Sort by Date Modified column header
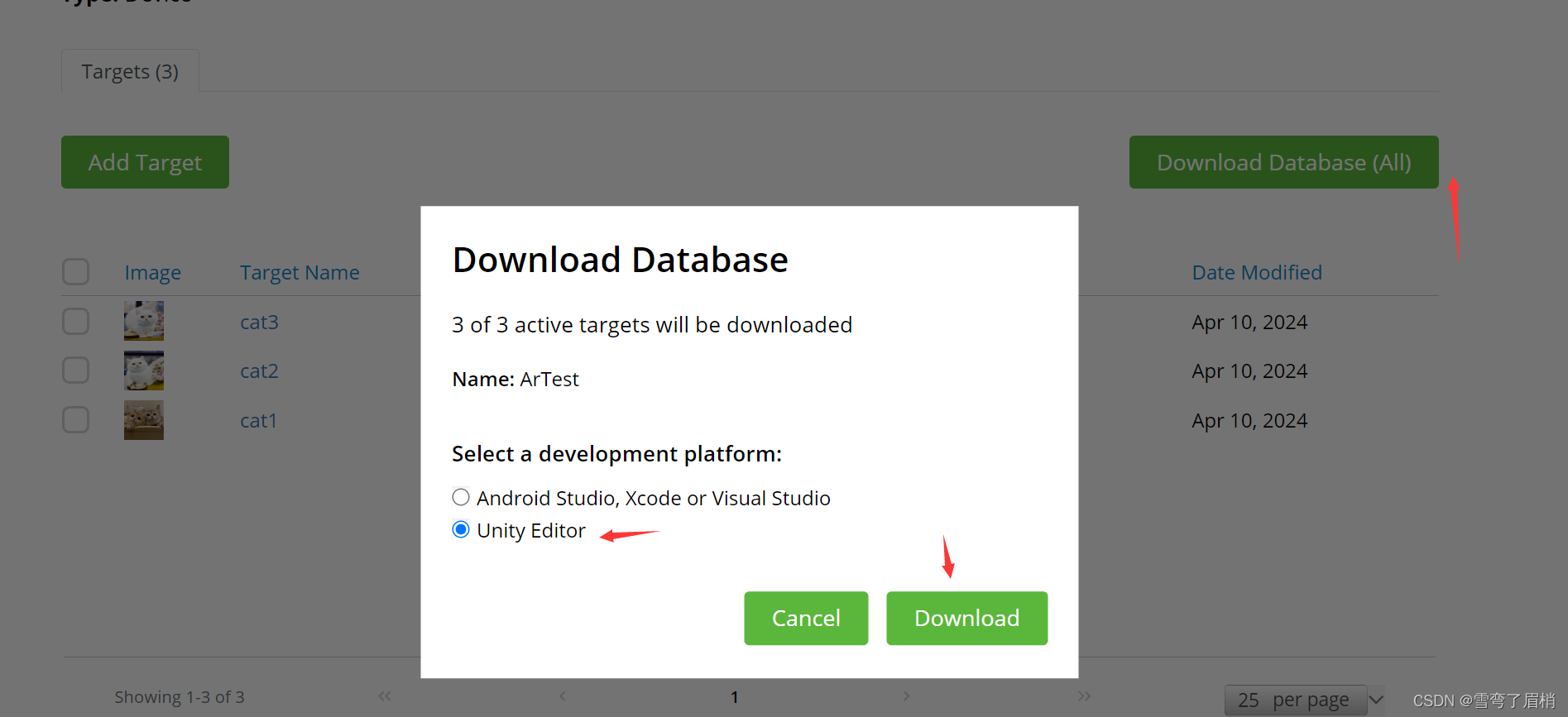1568x717 pixels. click(1257, 272)
